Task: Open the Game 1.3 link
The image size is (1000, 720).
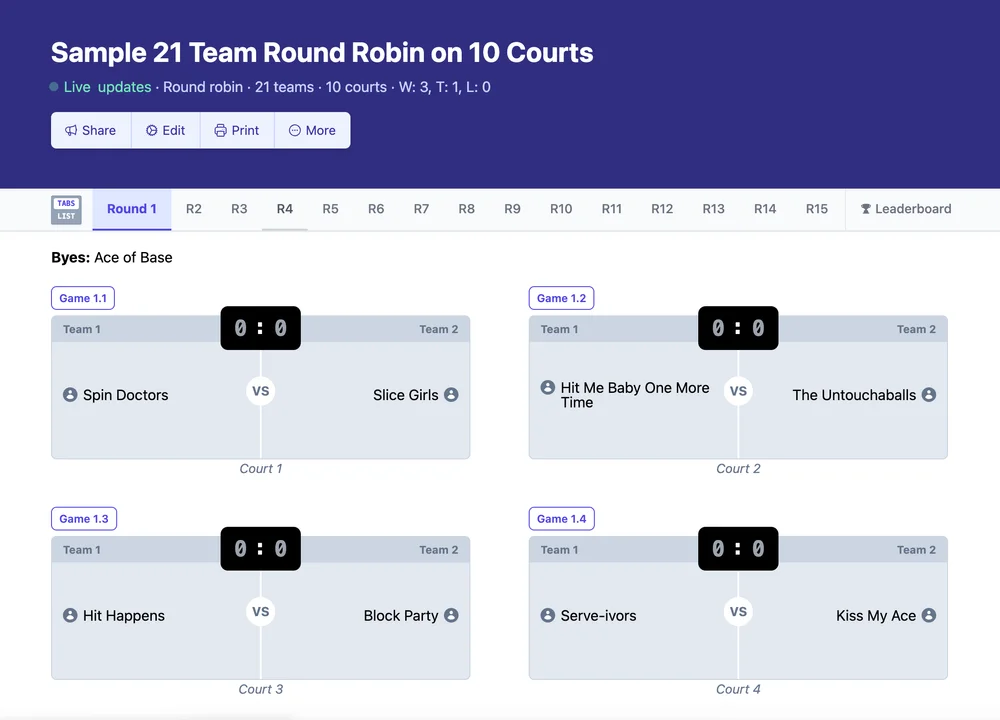Action: click(x=84, y=518)
